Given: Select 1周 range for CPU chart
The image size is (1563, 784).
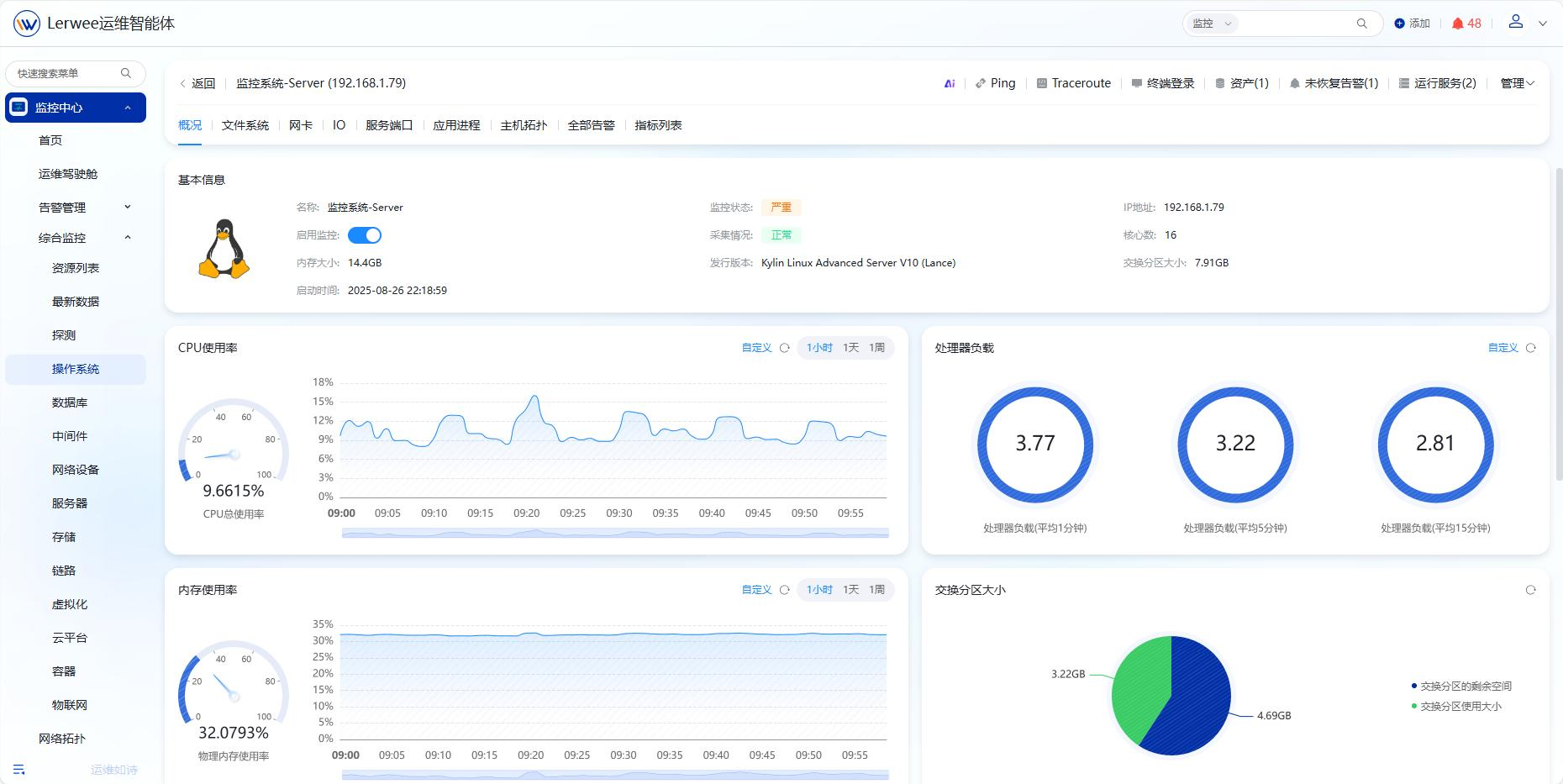Looking at the screenshot, I should point(877,348).
